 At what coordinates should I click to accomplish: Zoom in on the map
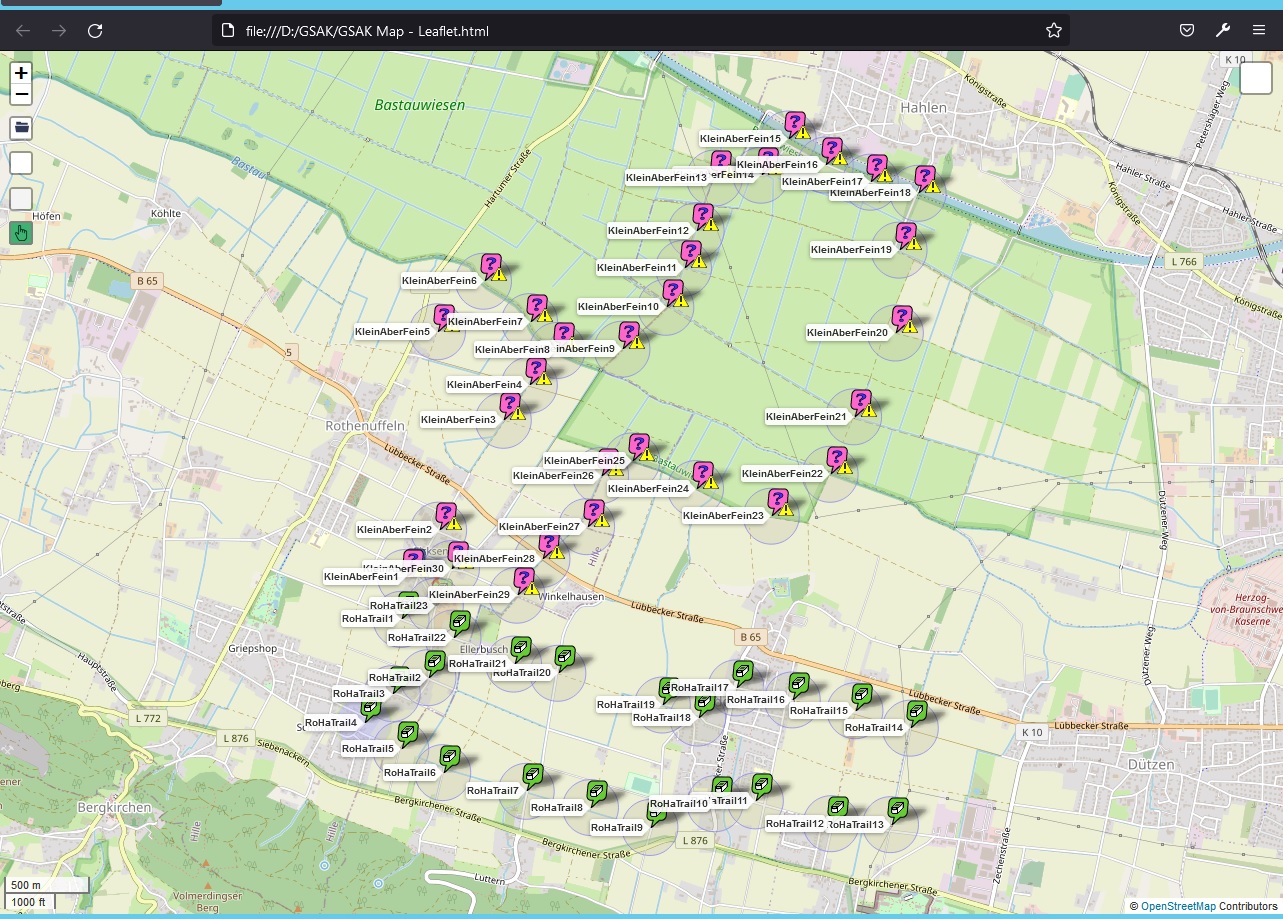pyautogui.click(x=21, y=73)
